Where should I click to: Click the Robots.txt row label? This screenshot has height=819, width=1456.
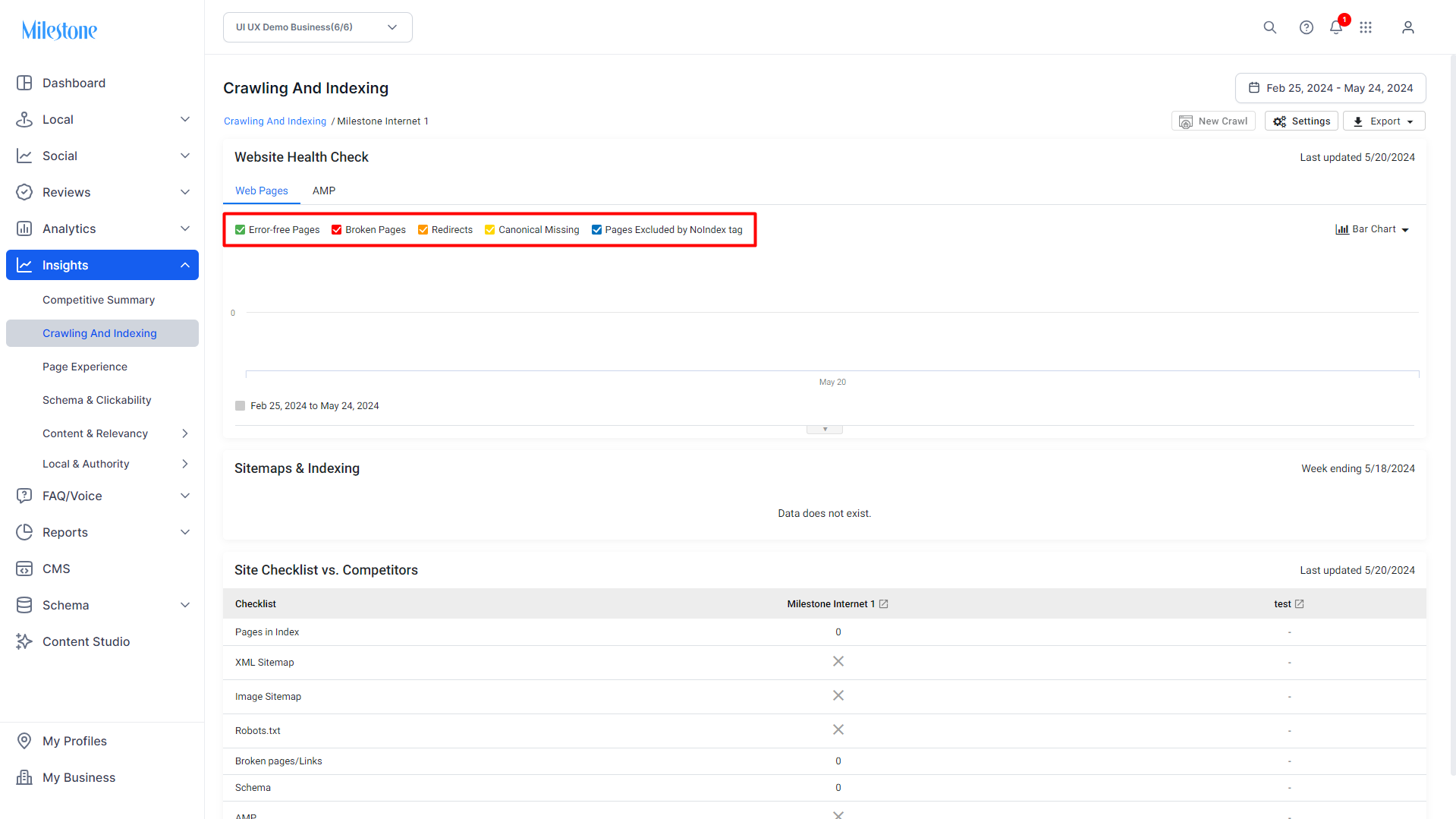coord(258,731)
